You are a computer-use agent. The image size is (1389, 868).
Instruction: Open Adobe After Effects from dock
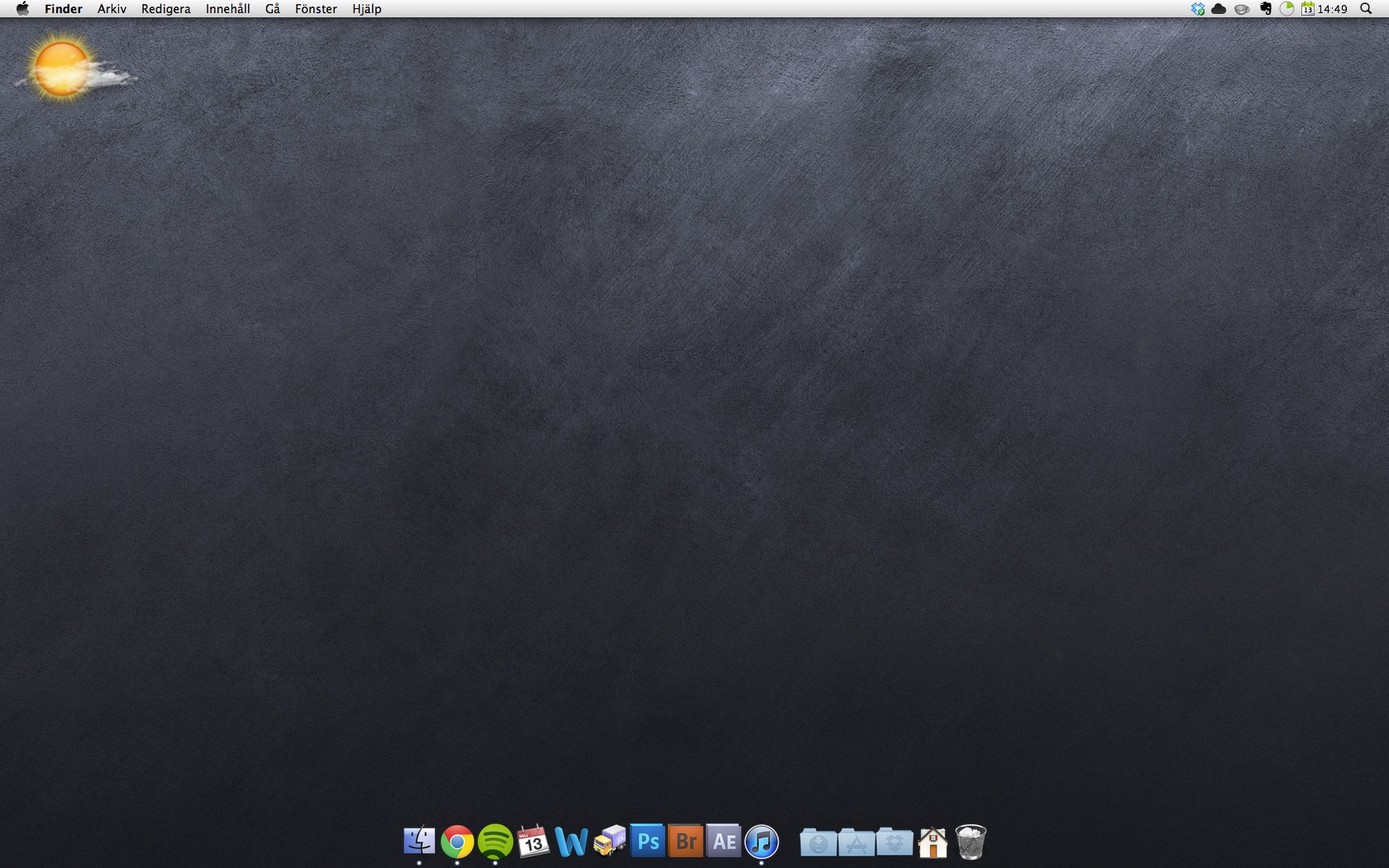point(723,842)
